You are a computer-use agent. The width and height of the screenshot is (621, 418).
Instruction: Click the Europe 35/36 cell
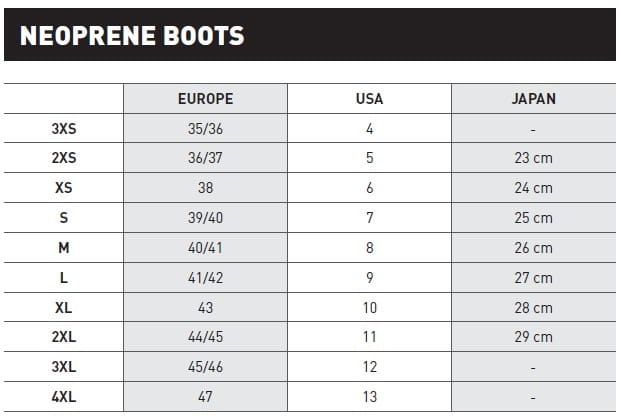tap(205, 129)
